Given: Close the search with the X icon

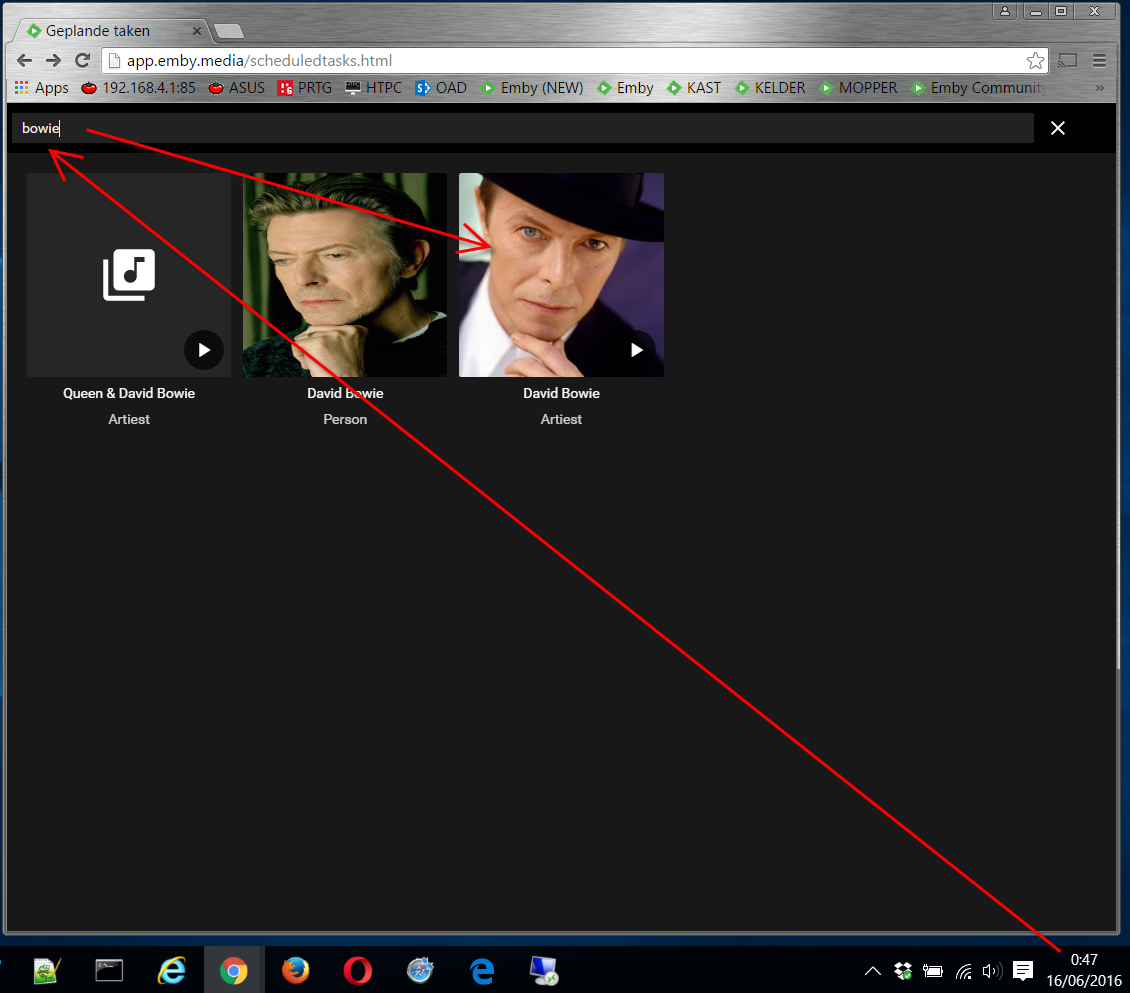Looking at the screenshot, I should click(x=1058, y=128).
